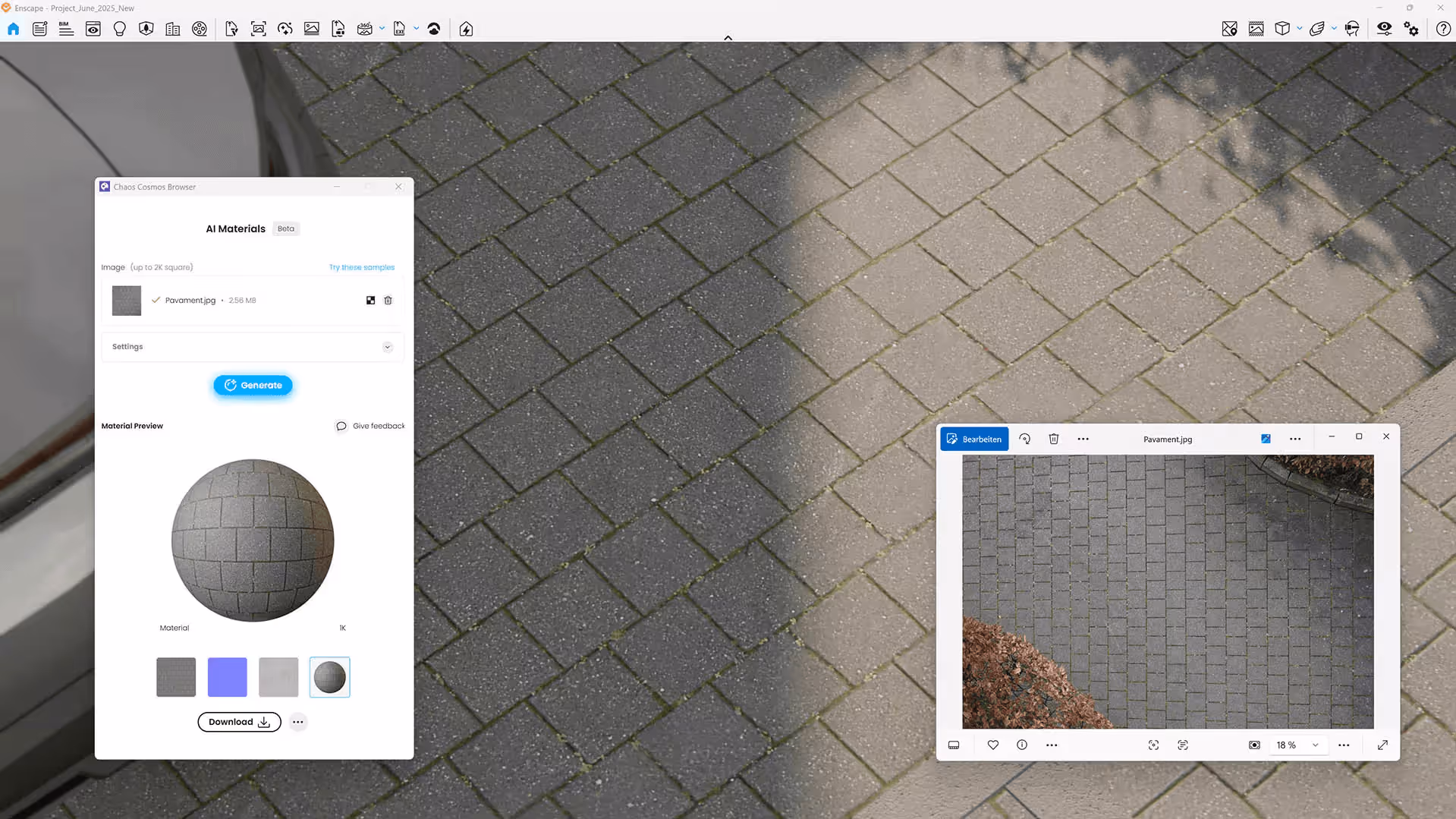Click the screenshot capture frame icon

258,29
